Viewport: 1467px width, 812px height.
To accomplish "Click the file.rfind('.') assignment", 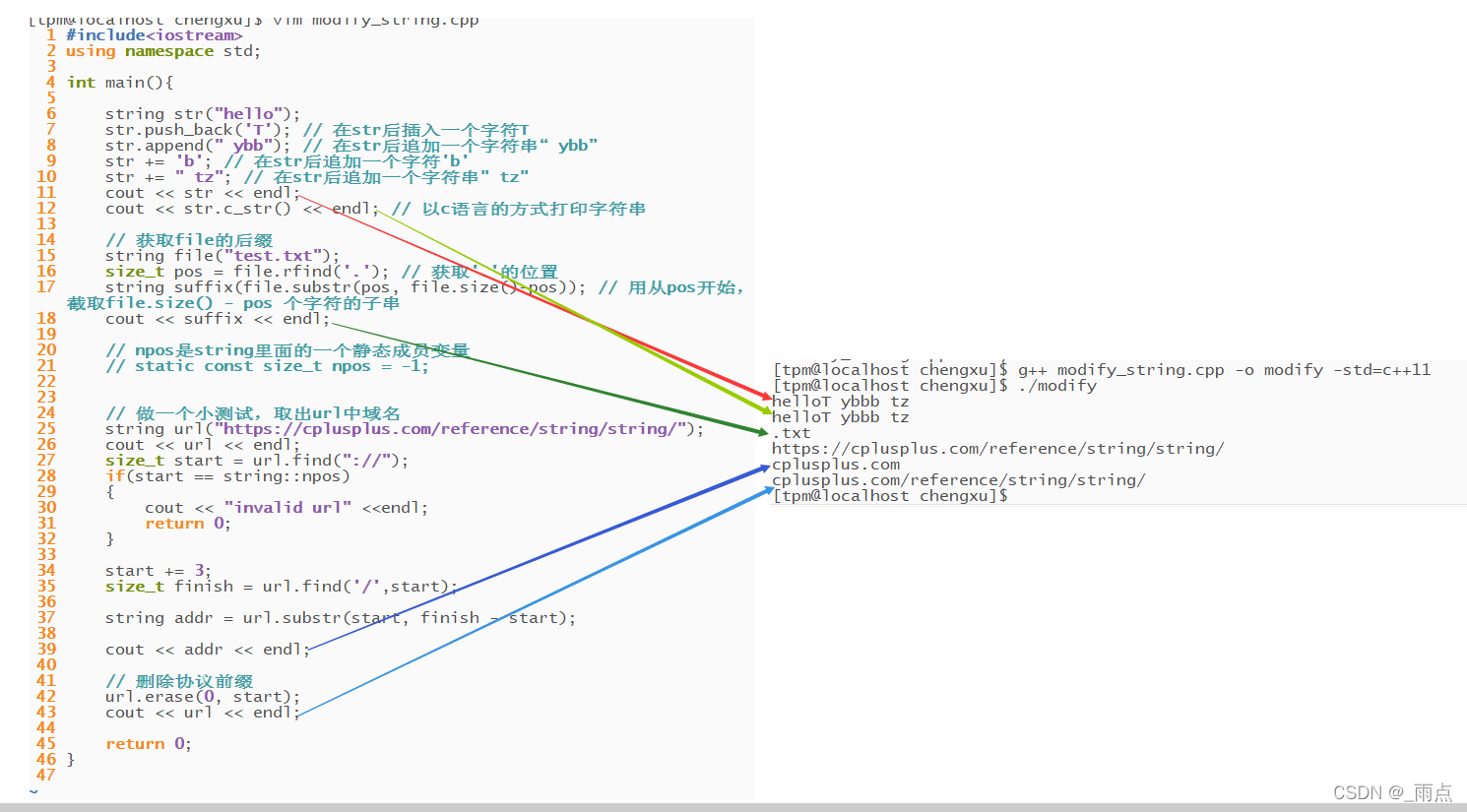I will pyautogui.click(x=247, y=272).
